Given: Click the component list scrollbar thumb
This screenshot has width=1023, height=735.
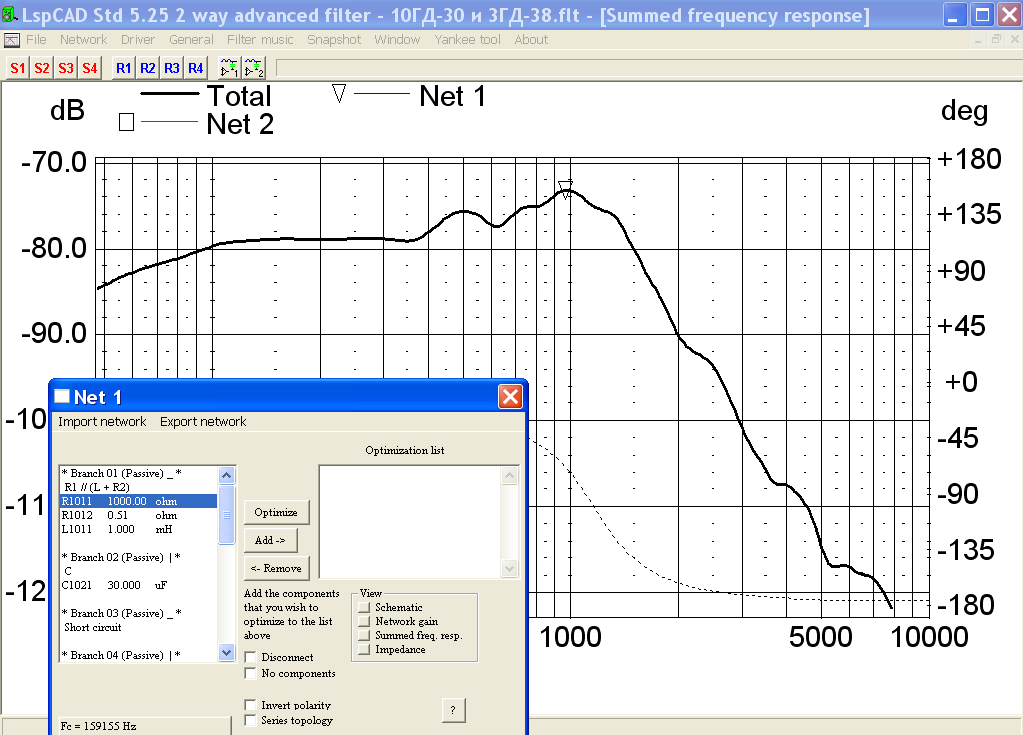Looking at the screenshot, I should coord(226,515).
